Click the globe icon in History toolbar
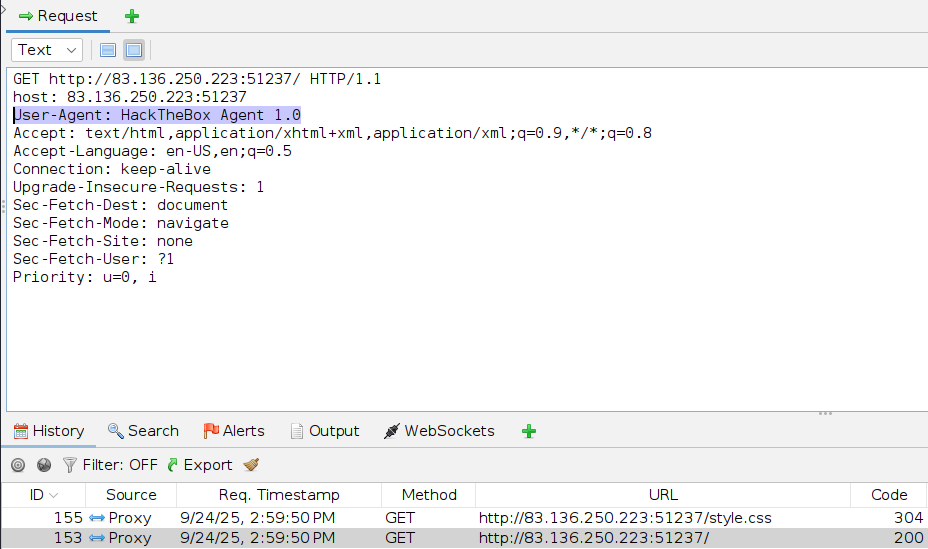This screenshot has width=928, height=549. [x=43, y=465]
